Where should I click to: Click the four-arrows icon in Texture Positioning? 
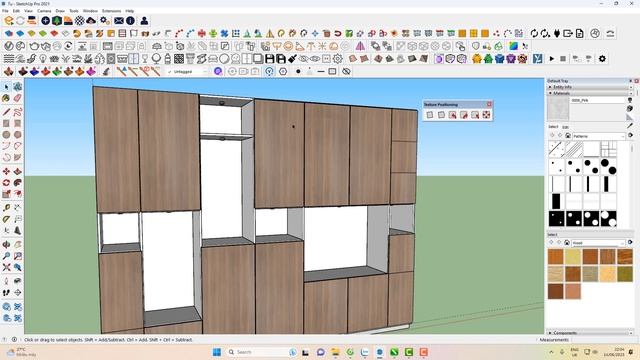pyautogui.click(x=486, y=115)
